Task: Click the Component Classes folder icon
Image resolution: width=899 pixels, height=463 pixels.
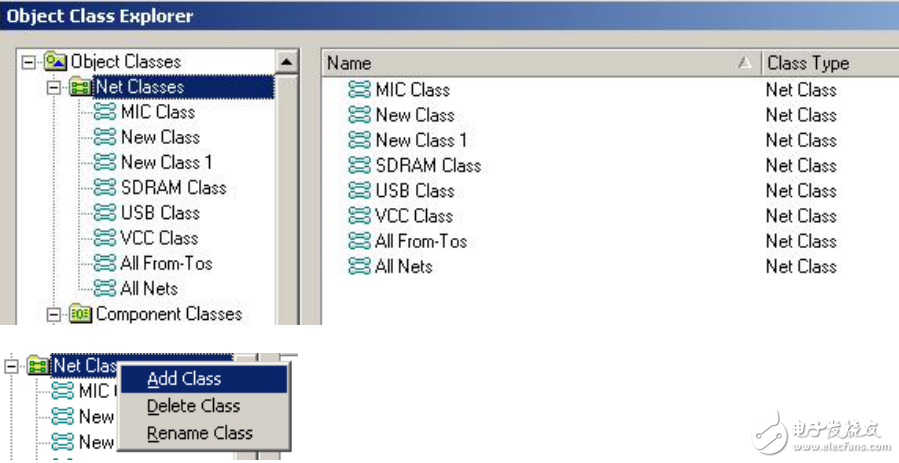Action: pos(81,314)
